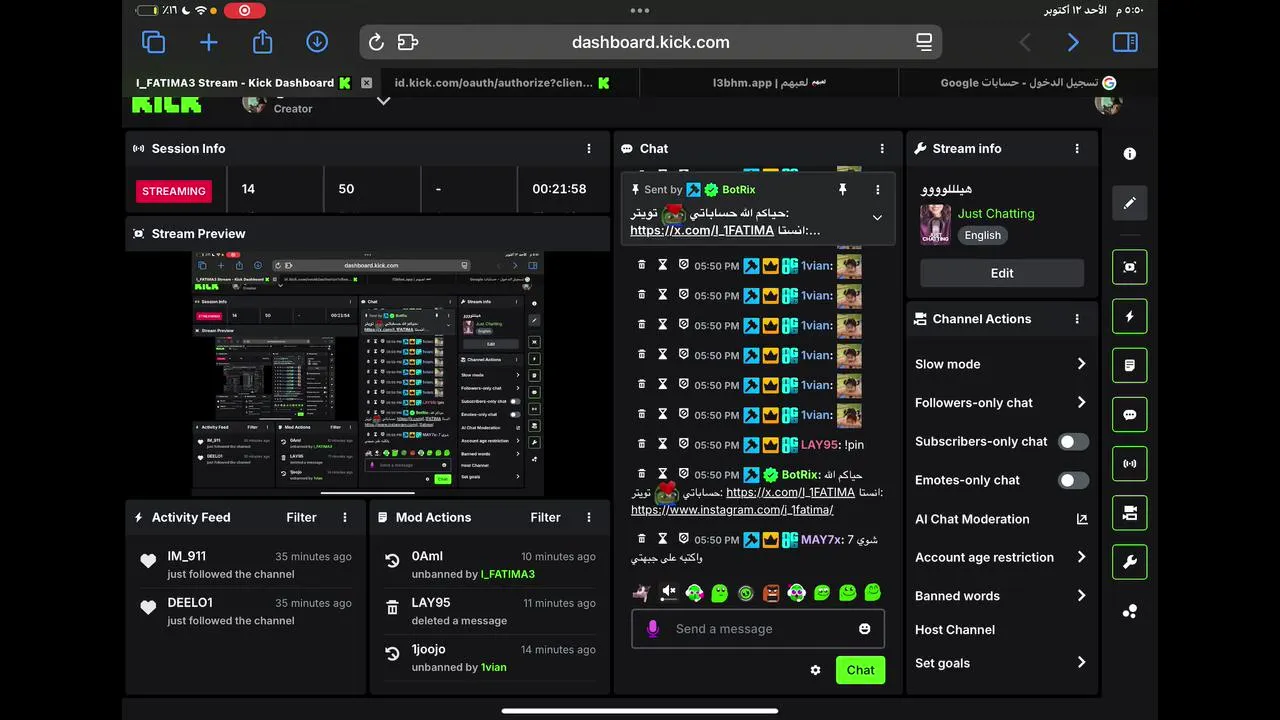
Task: Toggle the Stream Preview panel sidebar icon
Action: pyautogui.click(x=1130, y=267)
